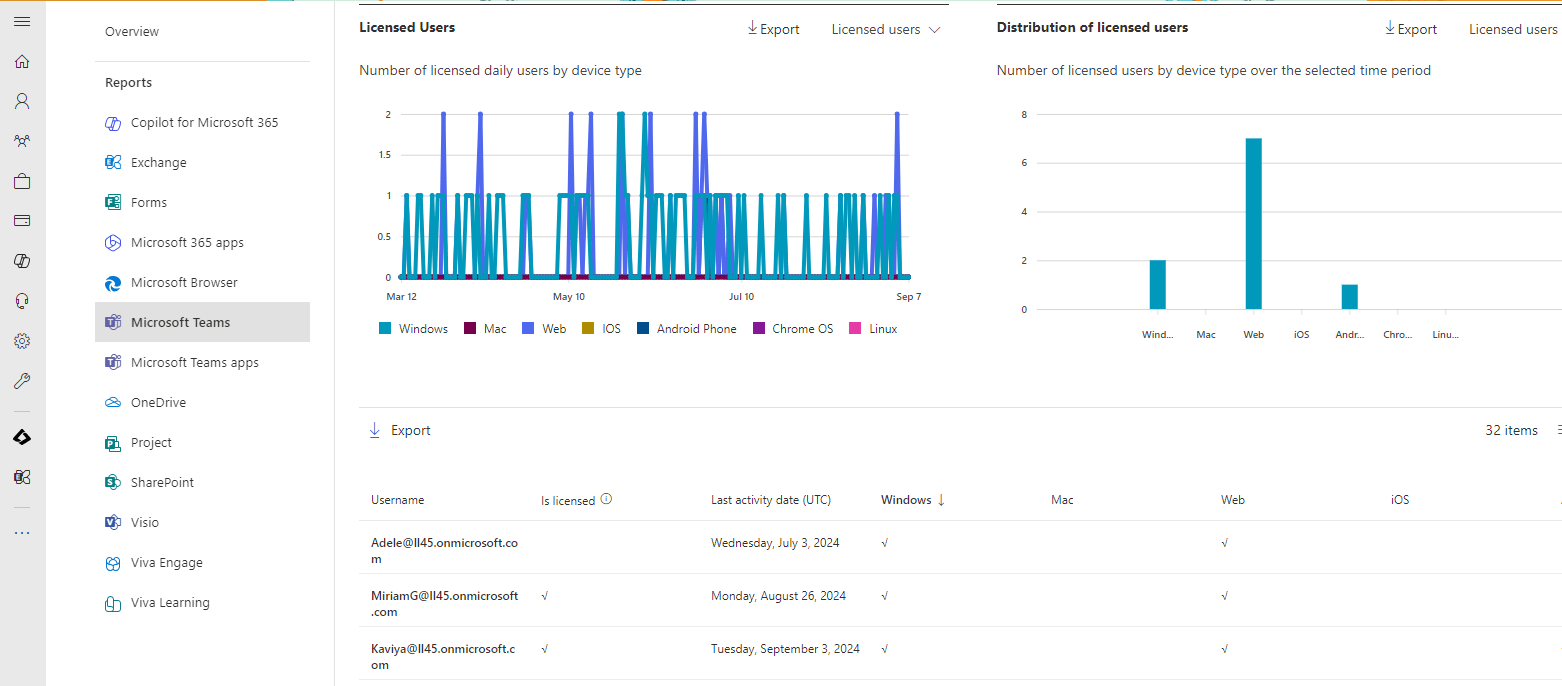Open the Users icon in the sidebar
This screenshot has width=1562, height=686.
[x=22, y=100]
